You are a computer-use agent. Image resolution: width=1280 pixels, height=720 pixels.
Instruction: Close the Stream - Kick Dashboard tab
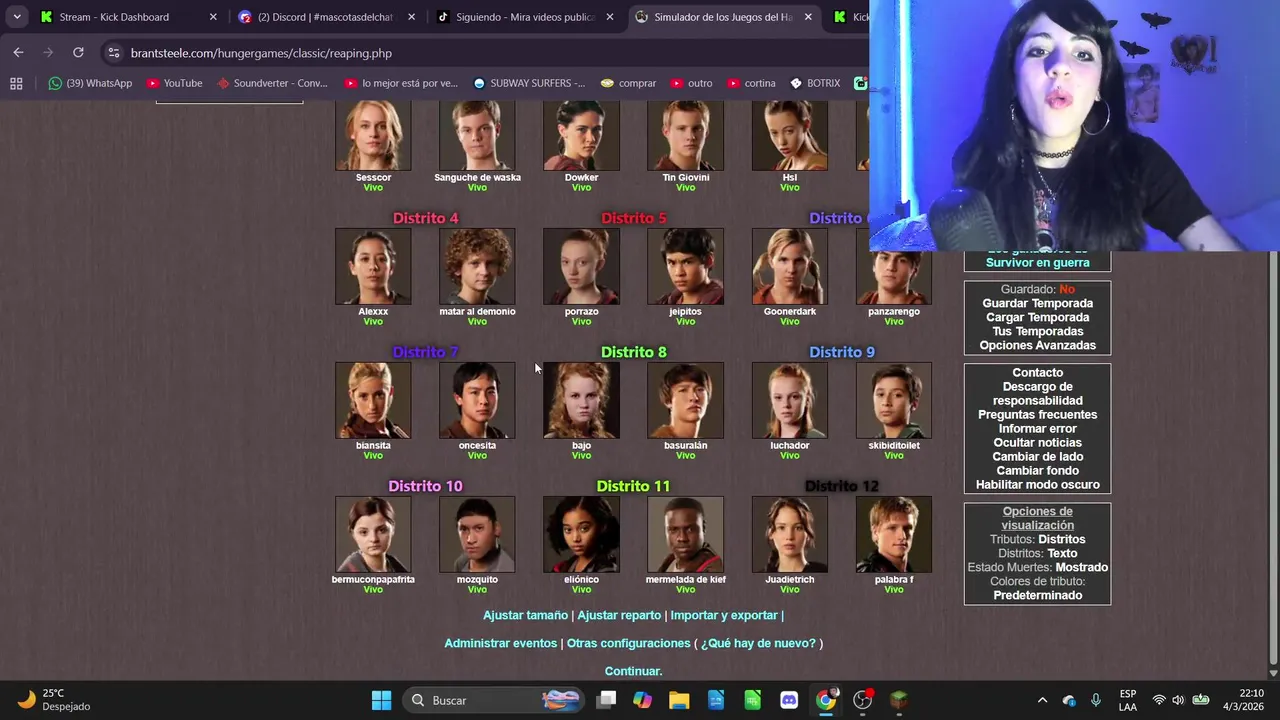(213, 17)
